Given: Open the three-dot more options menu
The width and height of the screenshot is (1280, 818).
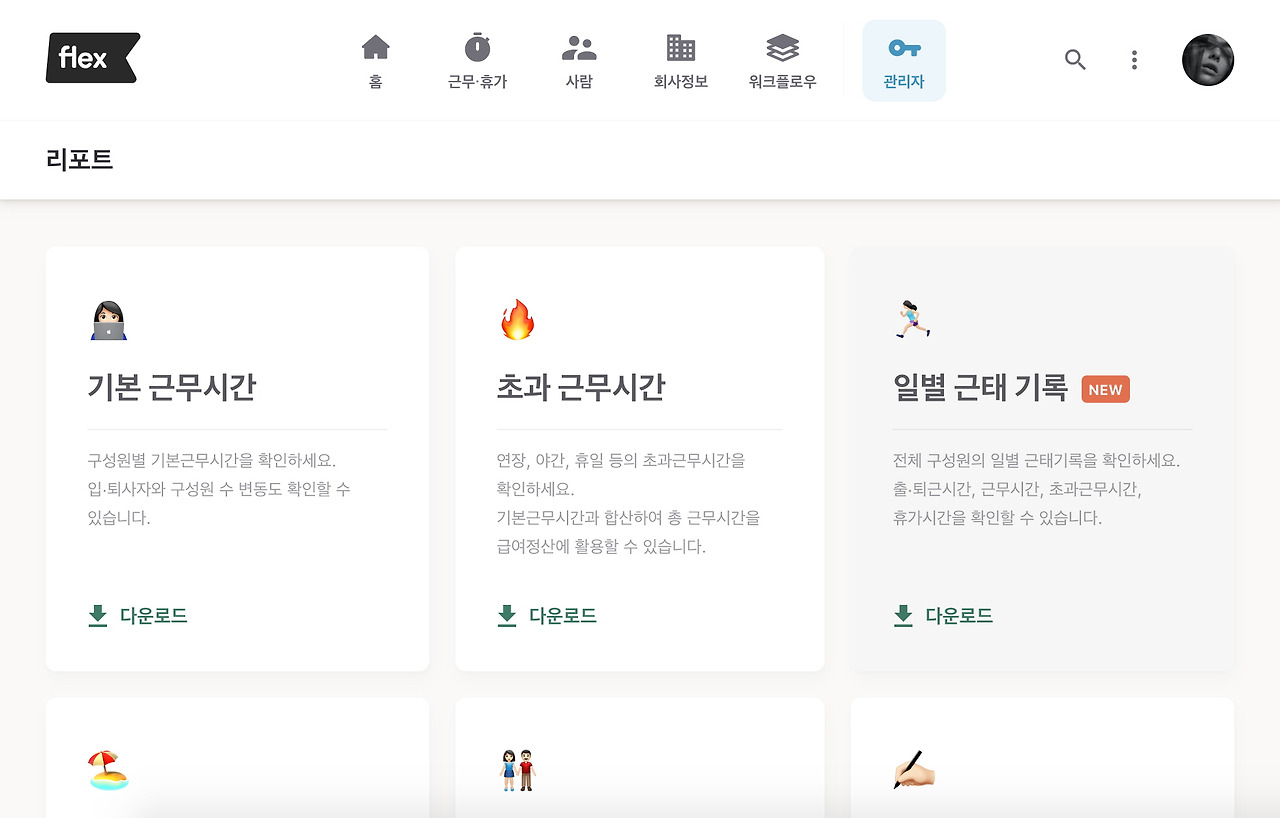Looking at the screenshot, I should pos(1134,60).
